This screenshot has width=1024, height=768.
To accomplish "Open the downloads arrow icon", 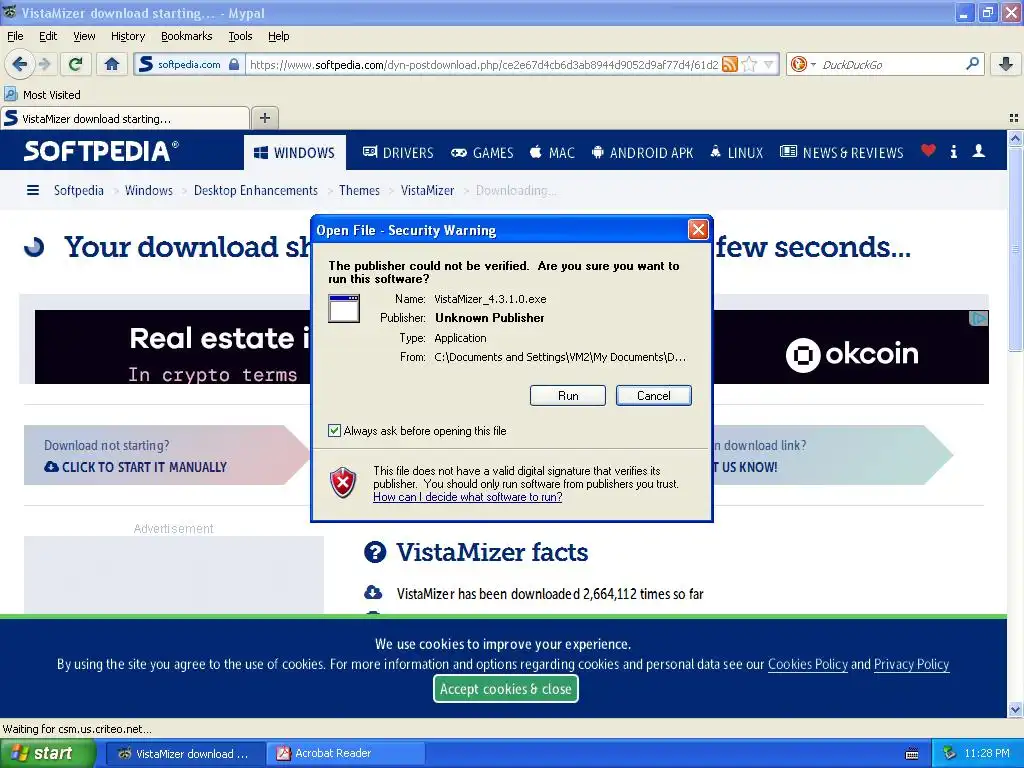I will click(1006, 64).
